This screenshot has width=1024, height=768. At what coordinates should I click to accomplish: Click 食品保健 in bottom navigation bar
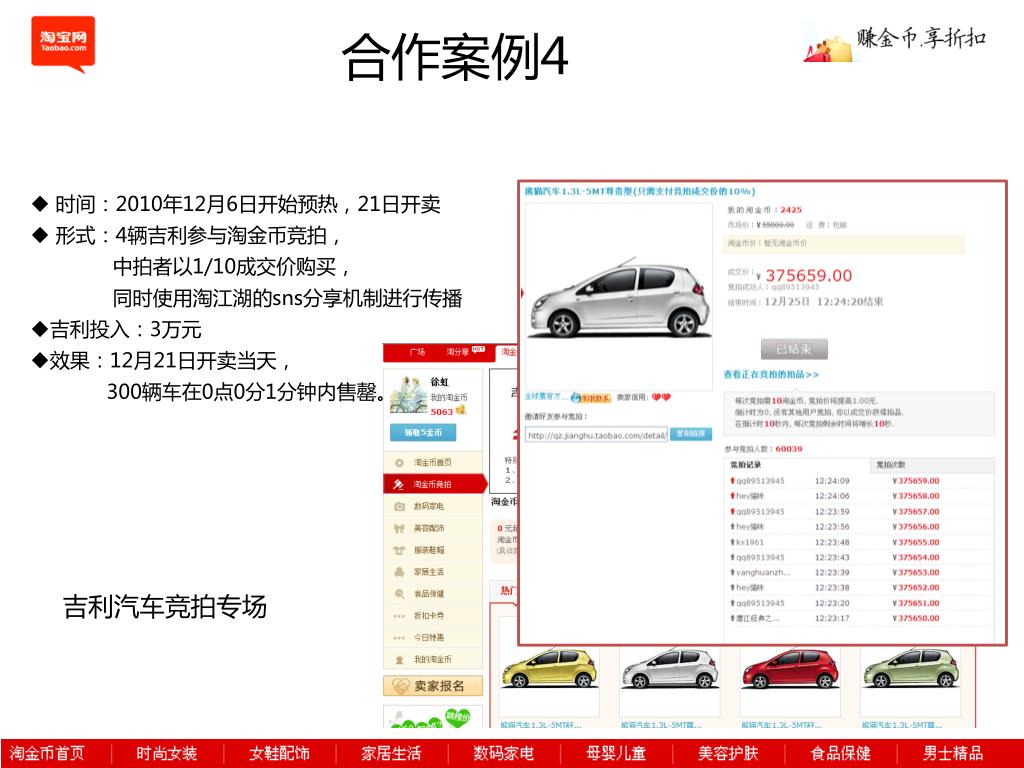[x=840, y=754]
